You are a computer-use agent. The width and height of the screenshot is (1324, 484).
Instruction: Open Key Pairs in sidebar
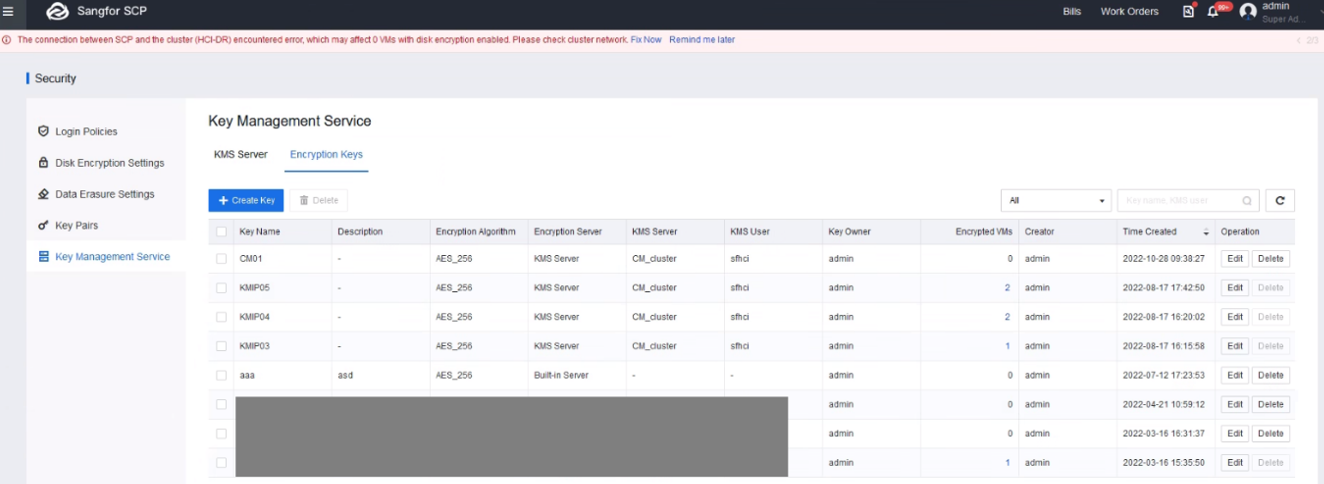coord(76,226)
